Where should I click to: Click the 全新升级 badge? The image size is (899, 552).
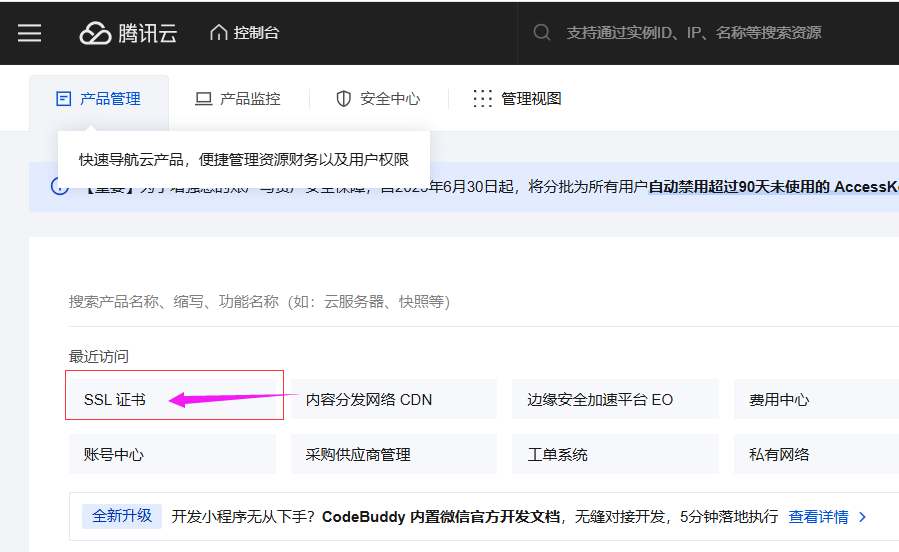pyautogui.click(x=122, y=516)
